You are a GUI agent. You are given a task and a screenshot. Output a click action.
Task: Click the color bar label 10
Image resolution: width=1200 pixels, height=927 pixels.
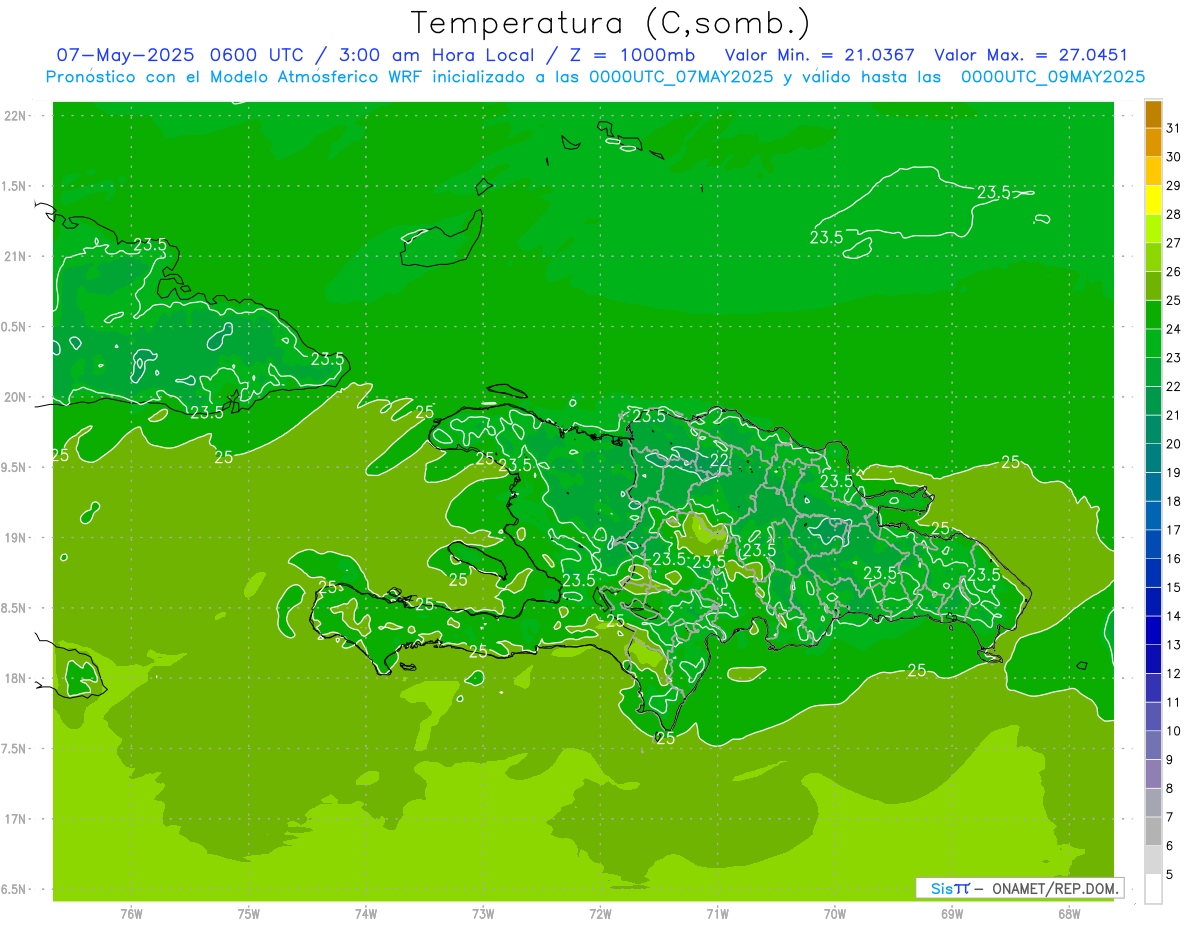[1174, 731]
